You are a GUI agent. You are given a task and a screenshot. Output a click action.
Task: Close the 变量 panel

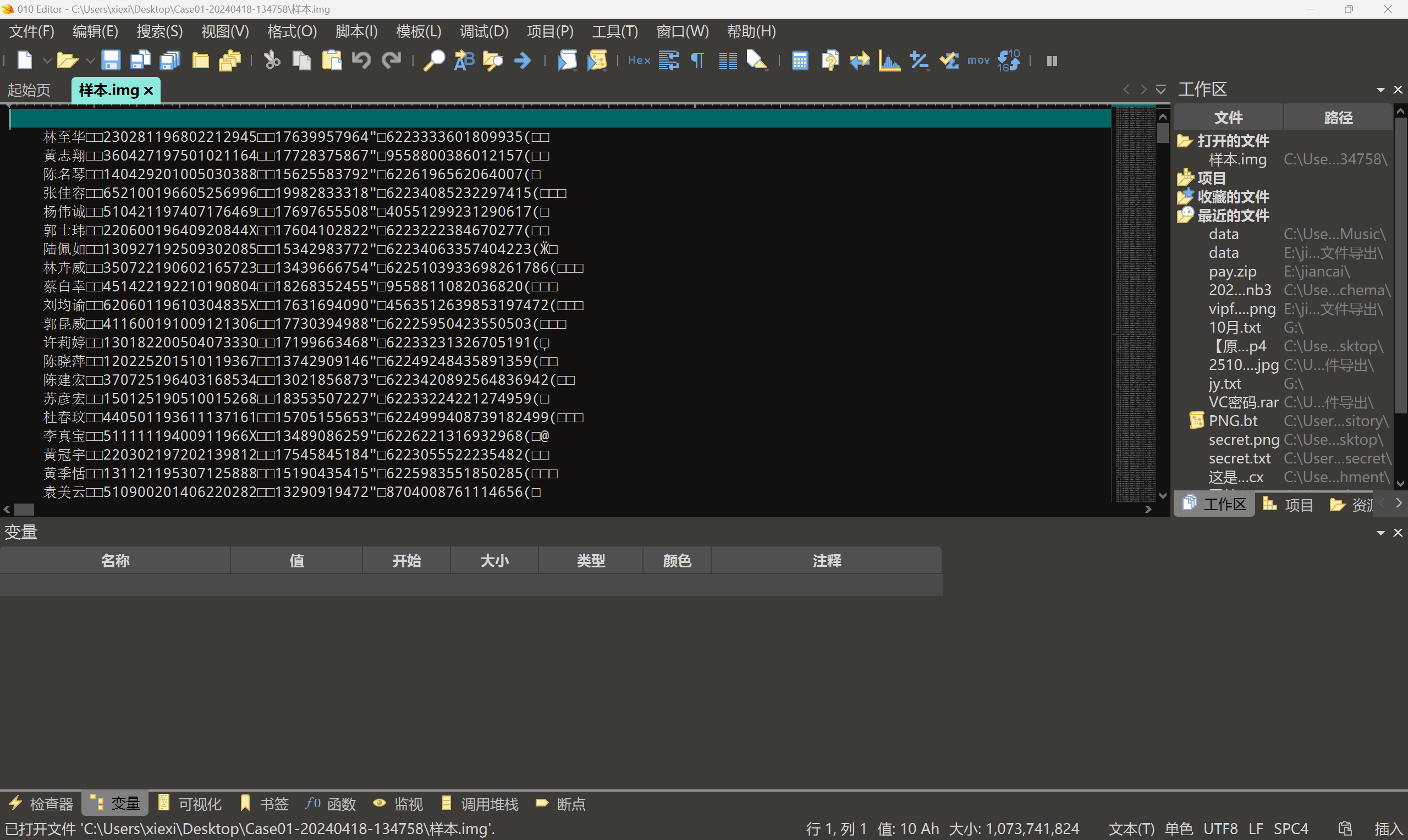(x=1398, y=533)
